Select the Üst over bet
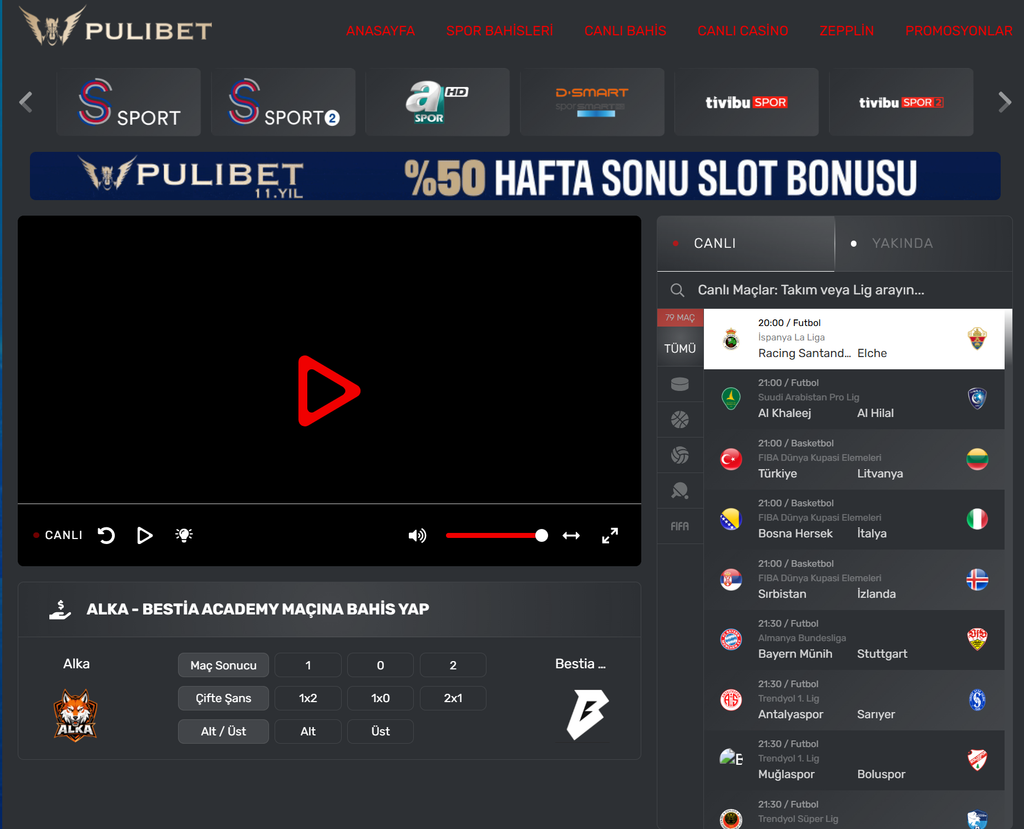This screenshot has width=1024, height=829. pos(381,732)
